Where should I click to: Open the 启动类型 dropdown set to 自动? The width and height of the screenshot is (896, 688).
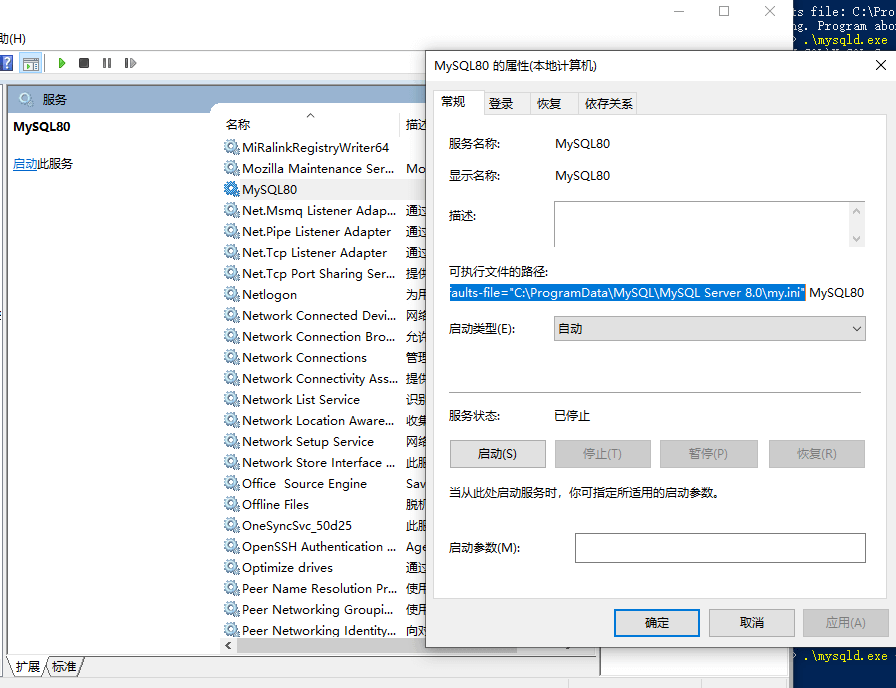[x=709, y=329]
